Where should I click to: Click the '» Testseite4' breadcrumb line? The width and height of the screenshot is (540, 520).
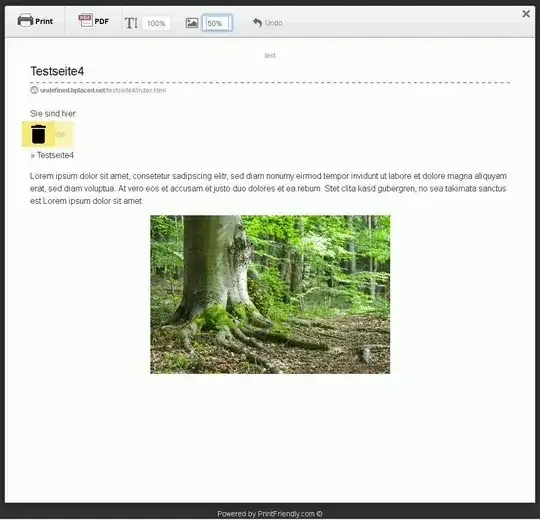click(x=52, y=155)
